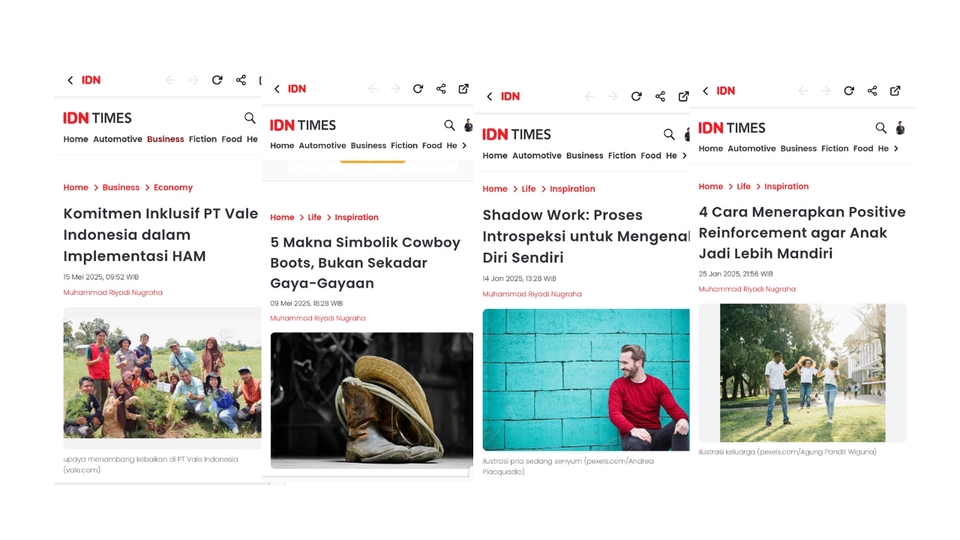Screen dimensions: 960x540
Task: Share the Cowboy Boots article
Action: 441,89
